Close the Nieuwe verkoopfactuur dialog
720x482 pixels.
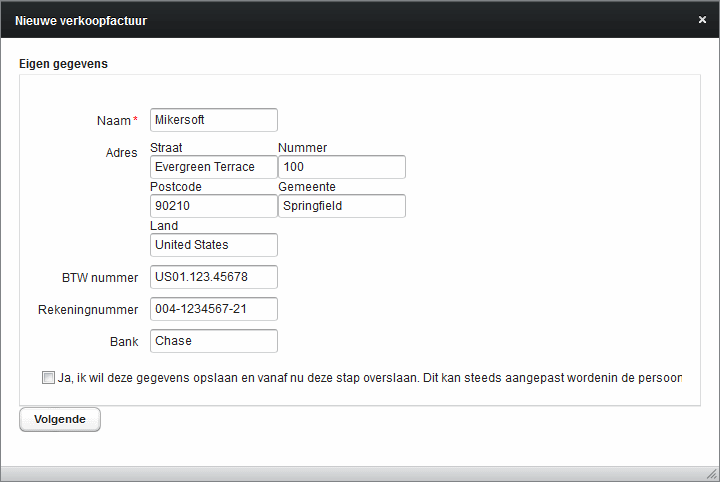[702, 20]
